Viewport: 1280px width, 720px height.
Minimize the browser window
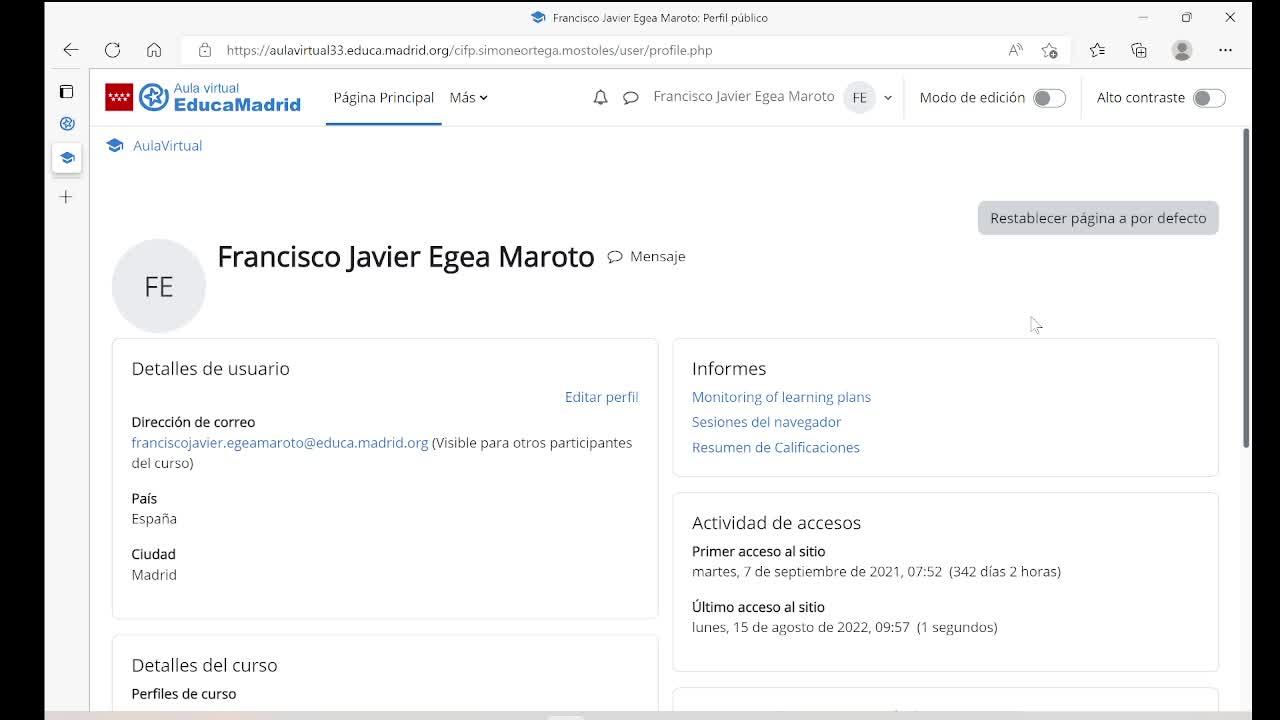coord(1143,17)
